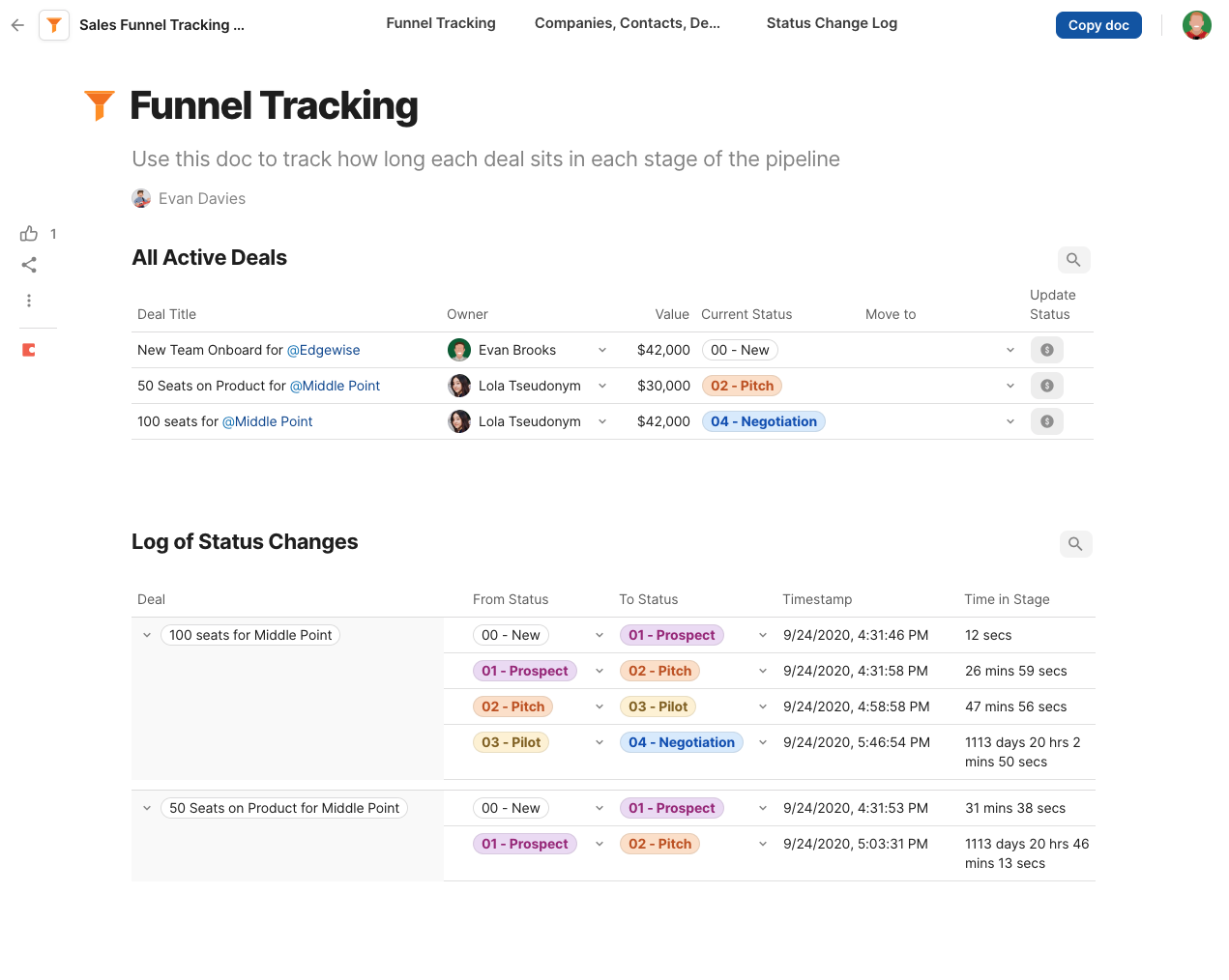Viewport: 1229px width, 980px height.
Task: Click the Copy doc button
Action: click(x=1097, y=25)
